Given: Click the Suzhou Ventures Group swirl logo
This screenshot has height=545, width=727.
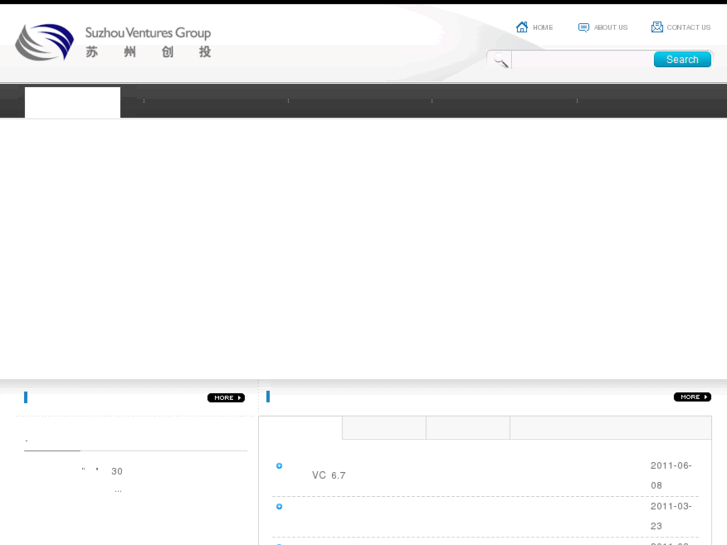Looking at the screenshot, I should tap(45, 42).
